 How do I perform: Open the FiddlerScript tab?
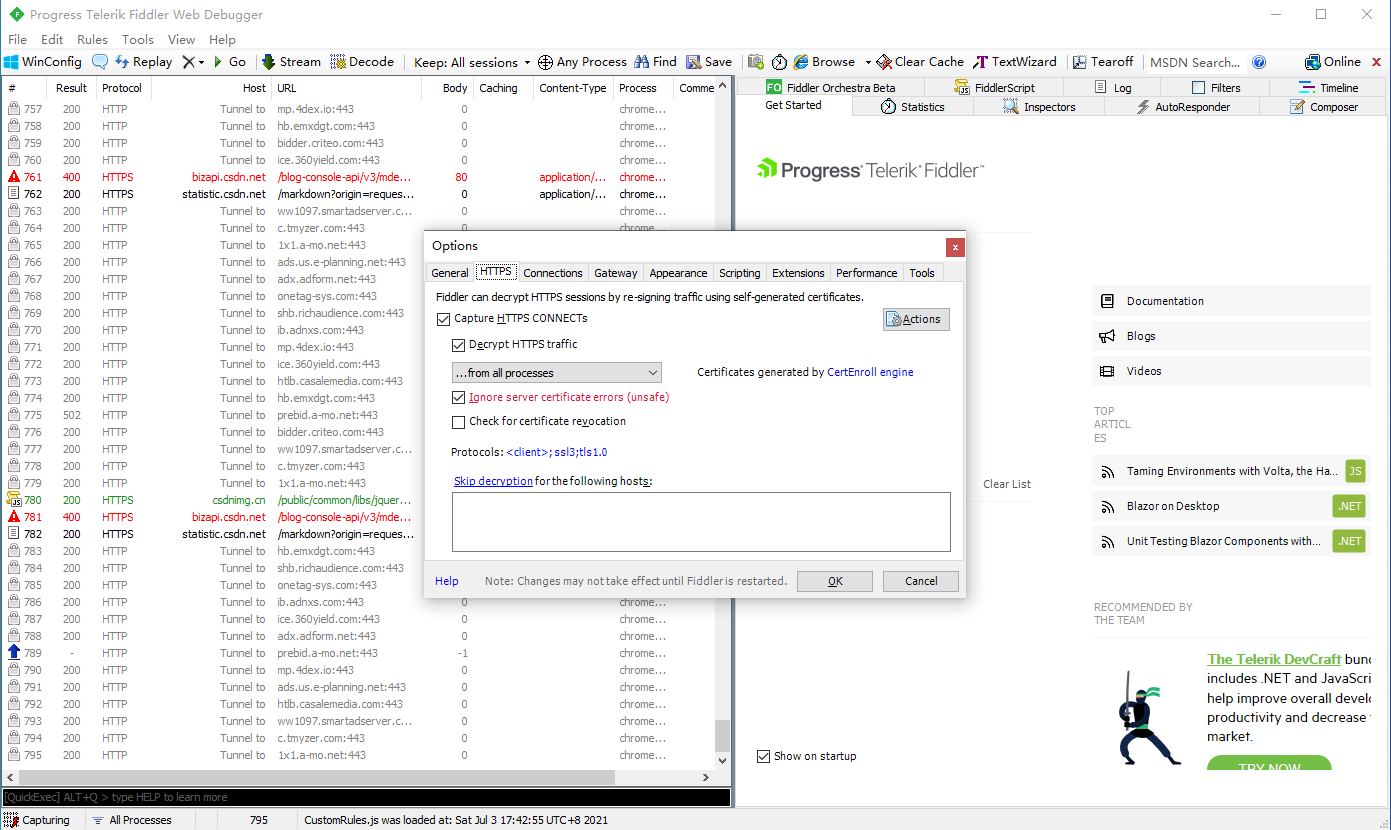[x=995, y=88]
